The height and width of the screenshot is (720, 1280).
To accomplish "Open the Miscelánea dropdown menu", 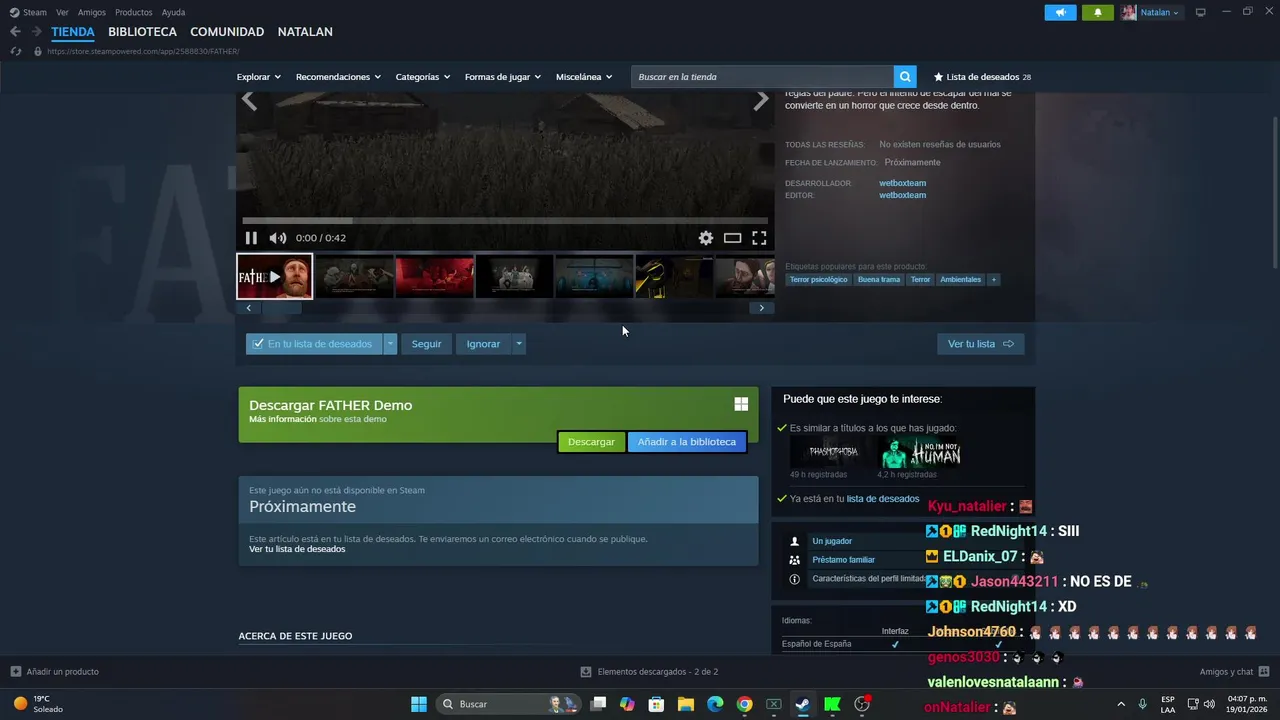I will click(x=584, y=77).
